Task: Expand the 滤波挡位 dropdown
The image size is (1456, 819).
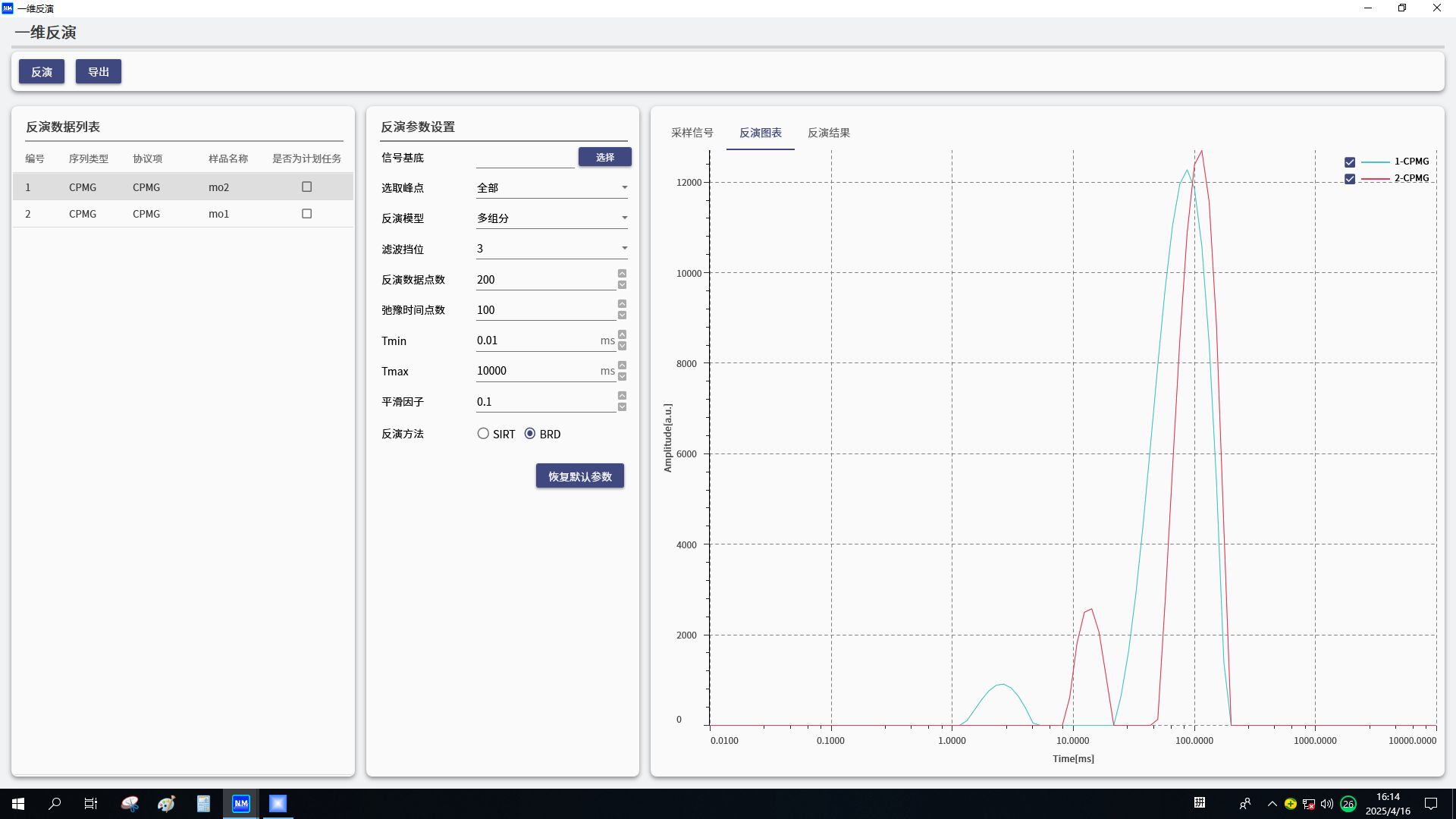Action: (551, 248)
